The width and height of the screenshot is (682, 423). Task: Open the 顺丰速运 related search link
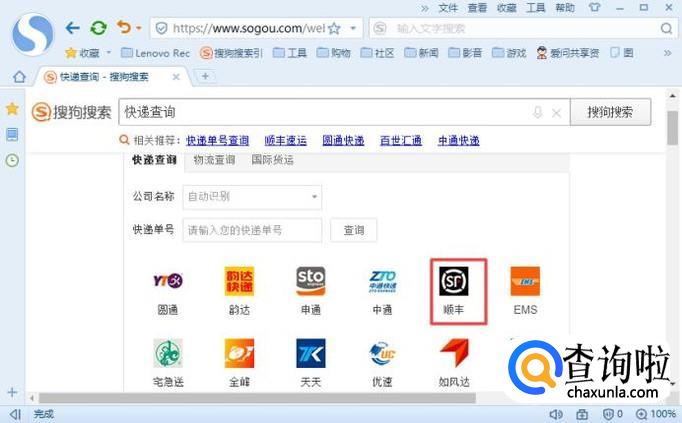point(285,141)
